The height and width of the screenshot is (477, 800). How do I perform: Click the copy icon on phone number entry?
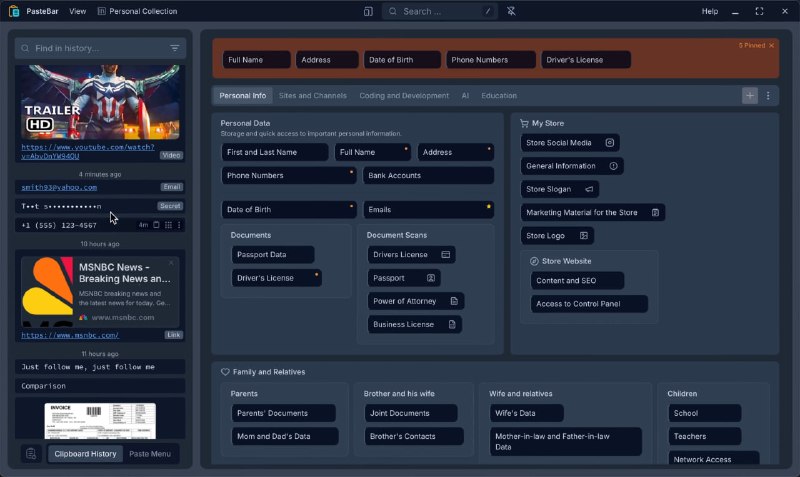[157, 225]
